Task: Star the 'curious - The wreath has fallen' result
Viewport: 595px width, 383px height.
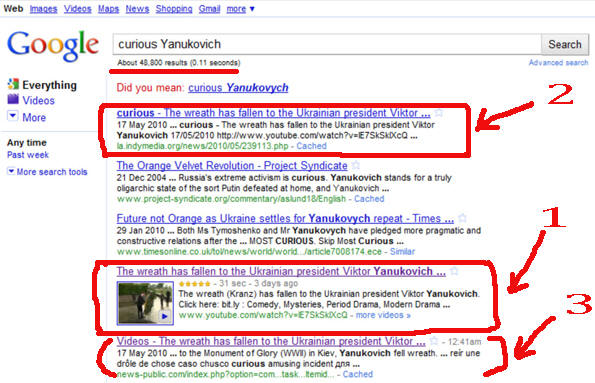Action: tap(439, 113)
